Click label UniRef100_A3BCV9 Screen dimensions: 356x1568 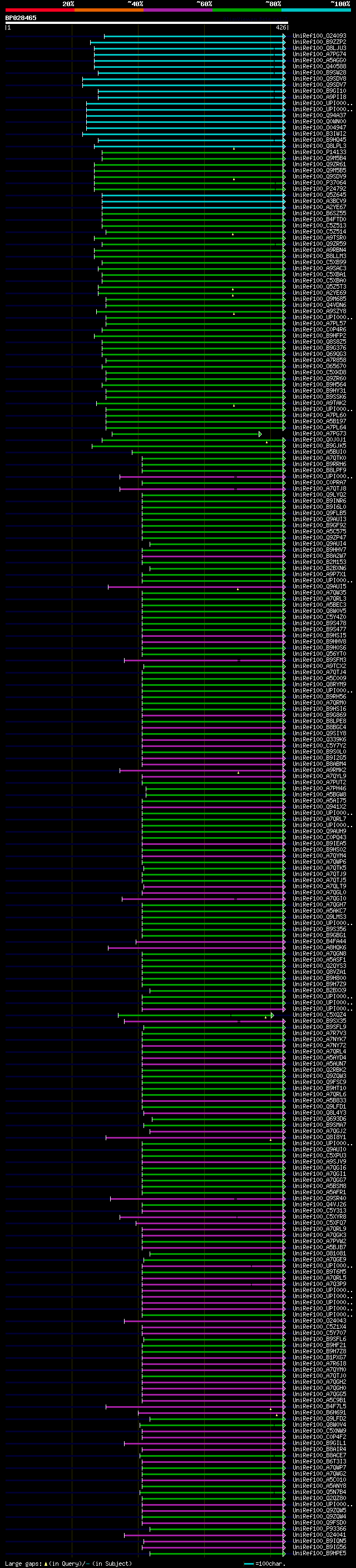pos(319,201)
